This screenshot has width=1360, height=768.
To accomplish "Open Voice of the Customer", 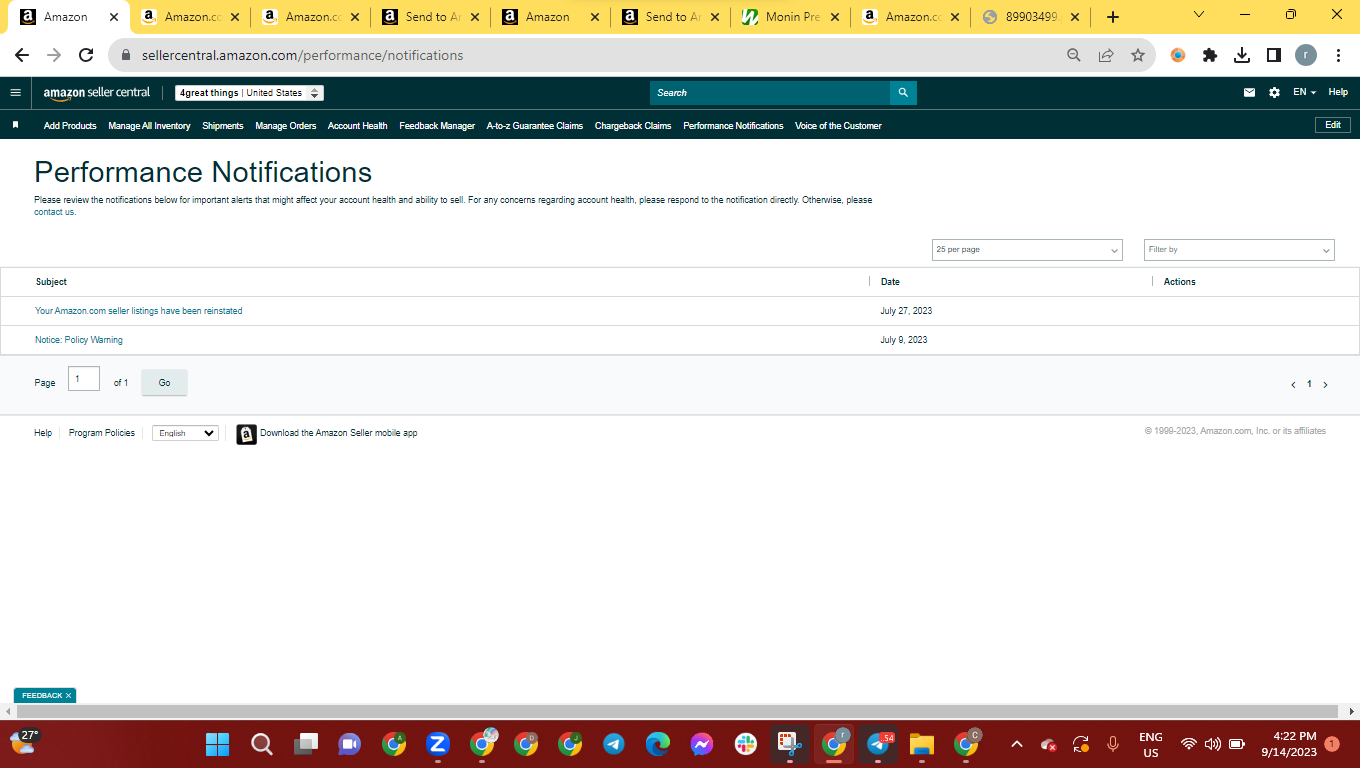I will (838, 126).
